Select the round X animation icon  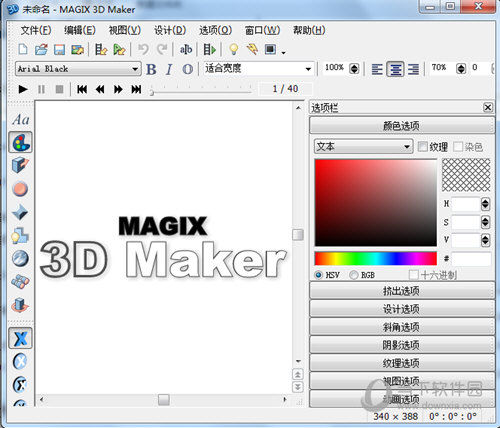pyautogui.click(x=20, y=361)
